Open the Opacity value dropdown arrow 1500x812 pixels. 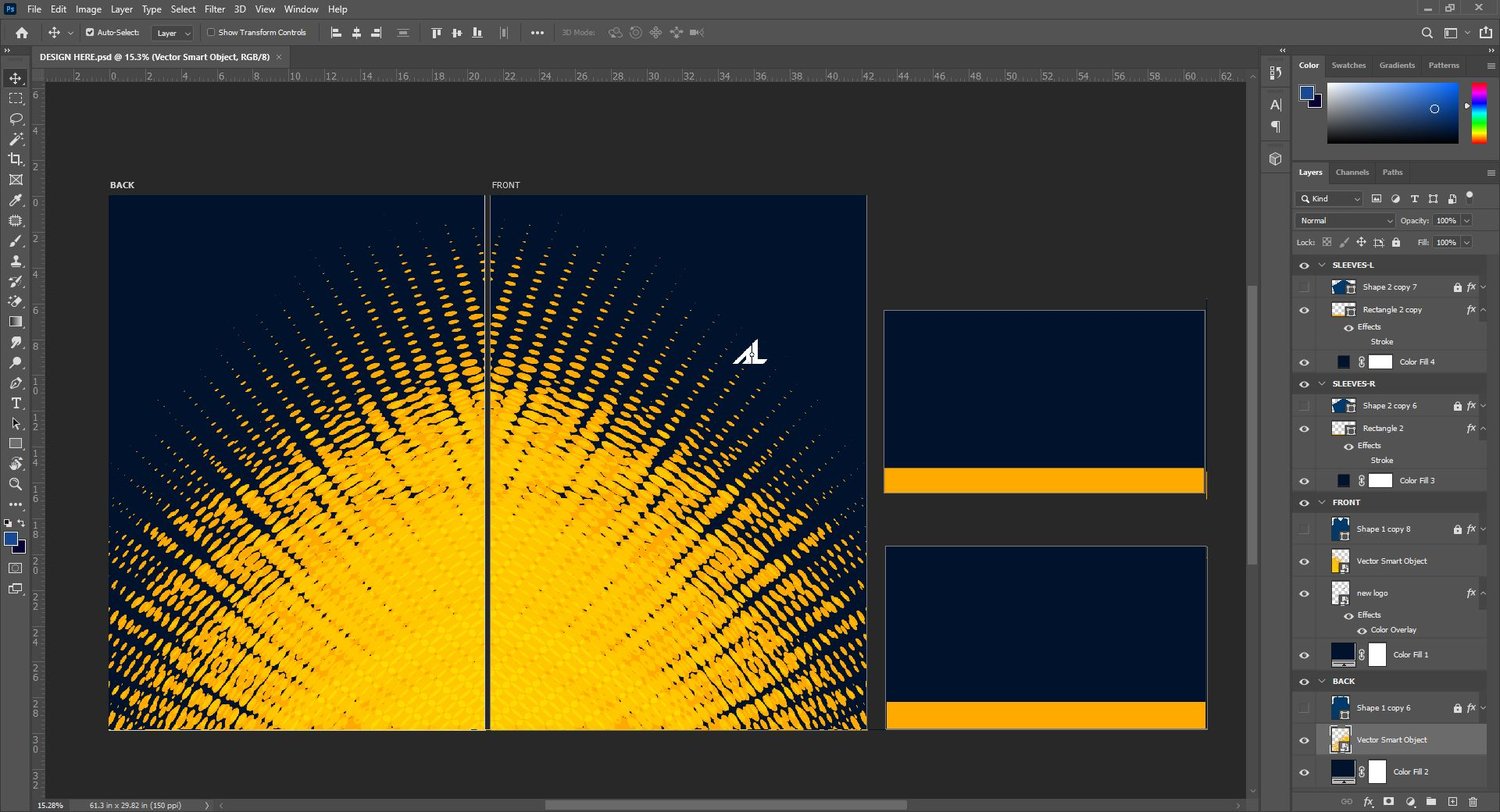point(1467,220)
